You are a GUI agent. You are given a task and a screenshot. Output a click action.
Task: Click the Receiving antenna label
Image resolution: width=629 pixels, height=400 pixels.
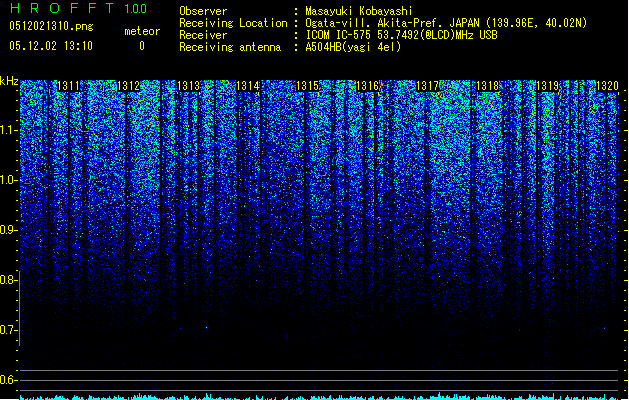point(230,47)
